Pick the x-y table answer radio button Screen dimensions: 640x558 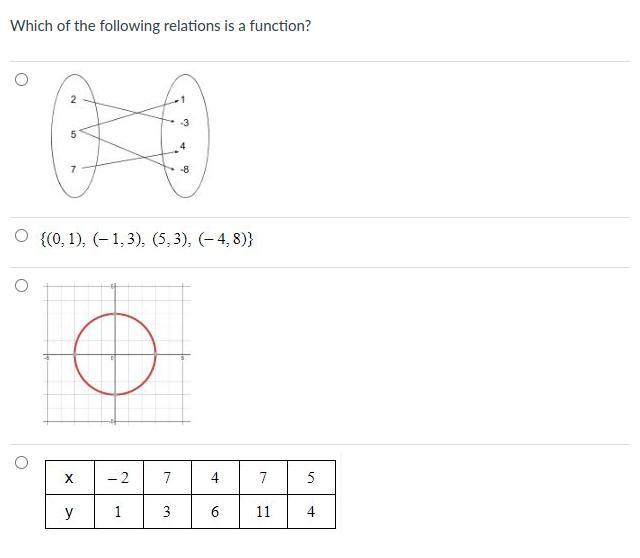(21, 462)
